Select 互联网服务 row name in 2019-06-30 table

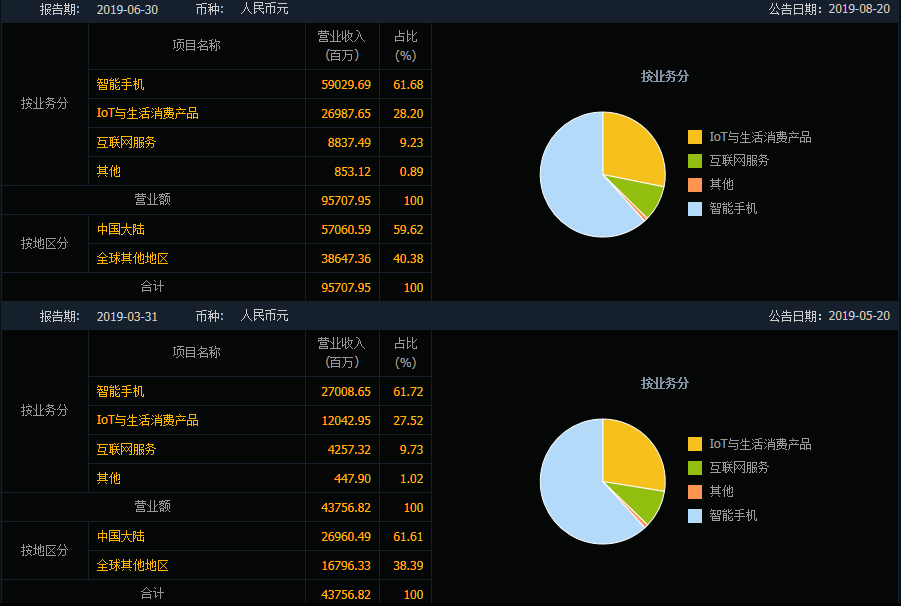[x=126, y=142]
